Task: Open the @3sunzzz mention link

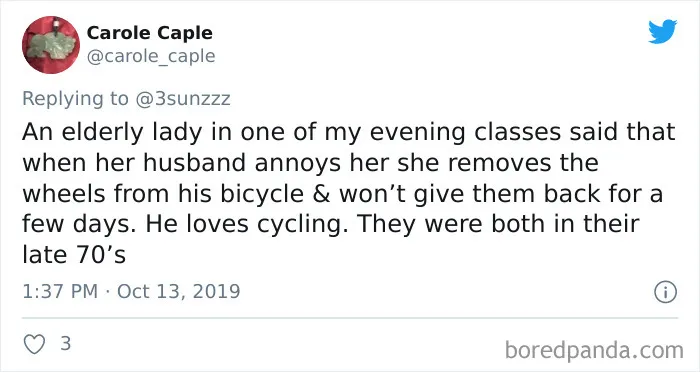Action: click(x=183, y=98)
